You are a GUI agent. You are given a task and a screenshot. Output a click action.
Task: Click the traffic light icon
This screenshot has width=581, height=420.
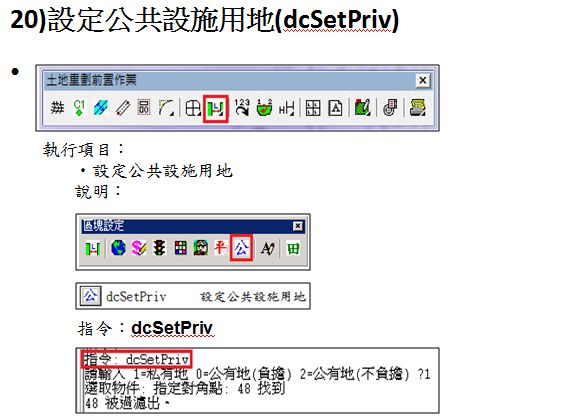click(160, 248)
